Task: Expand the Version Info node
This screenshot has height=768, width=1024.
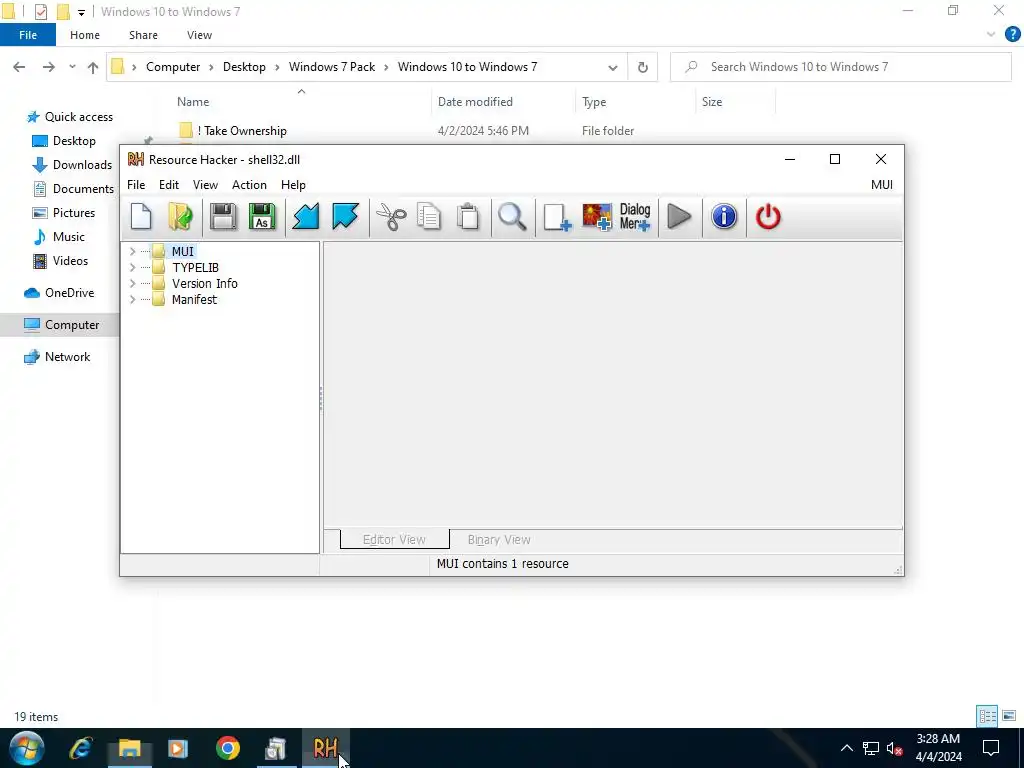Action: pos(133,283)
